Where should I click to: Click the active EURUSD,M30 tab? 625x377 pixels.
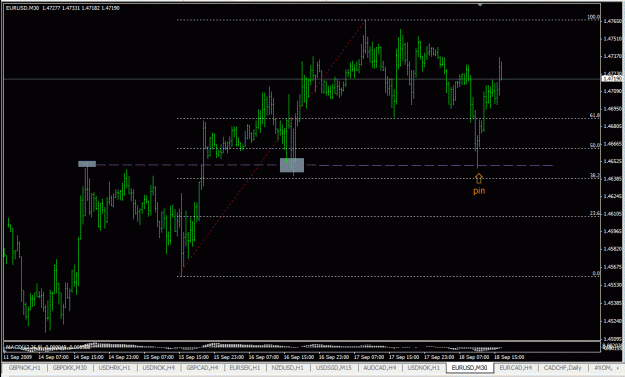pos(470,368)
